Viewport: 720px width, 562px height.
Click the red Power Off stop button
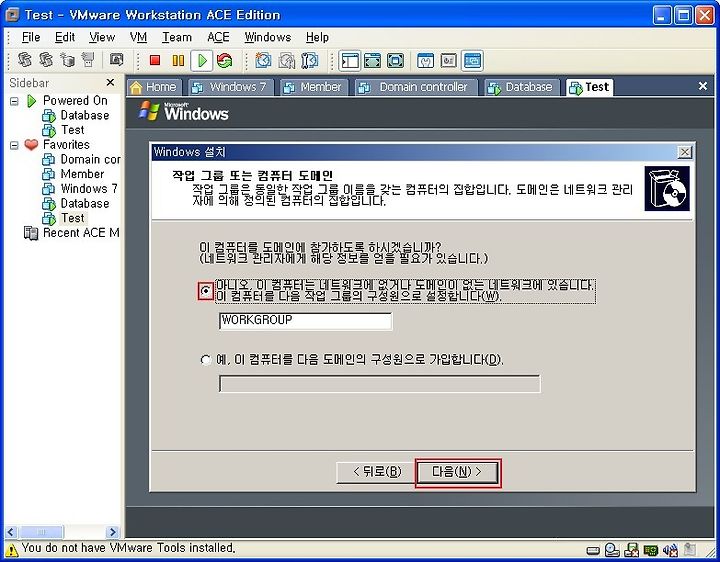tap(155, 60)
